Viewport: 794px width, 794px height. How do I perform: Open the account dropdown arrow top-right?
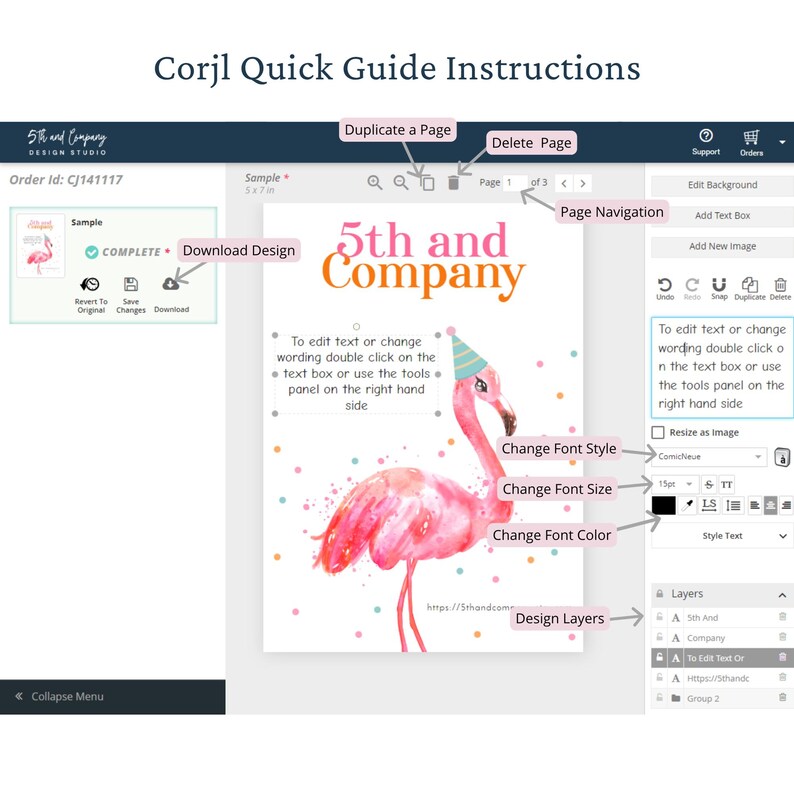click(782, 142)
